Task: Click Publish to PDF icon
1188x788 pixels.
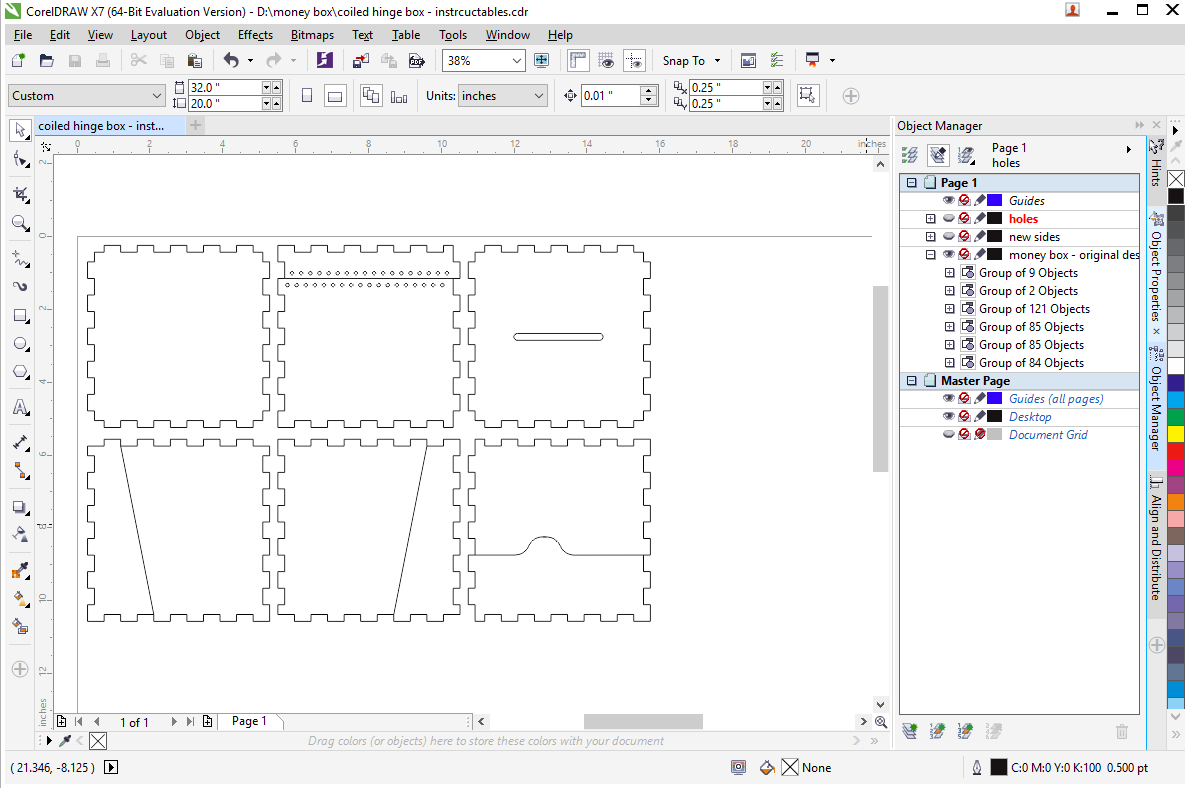Action: [416, 61]
